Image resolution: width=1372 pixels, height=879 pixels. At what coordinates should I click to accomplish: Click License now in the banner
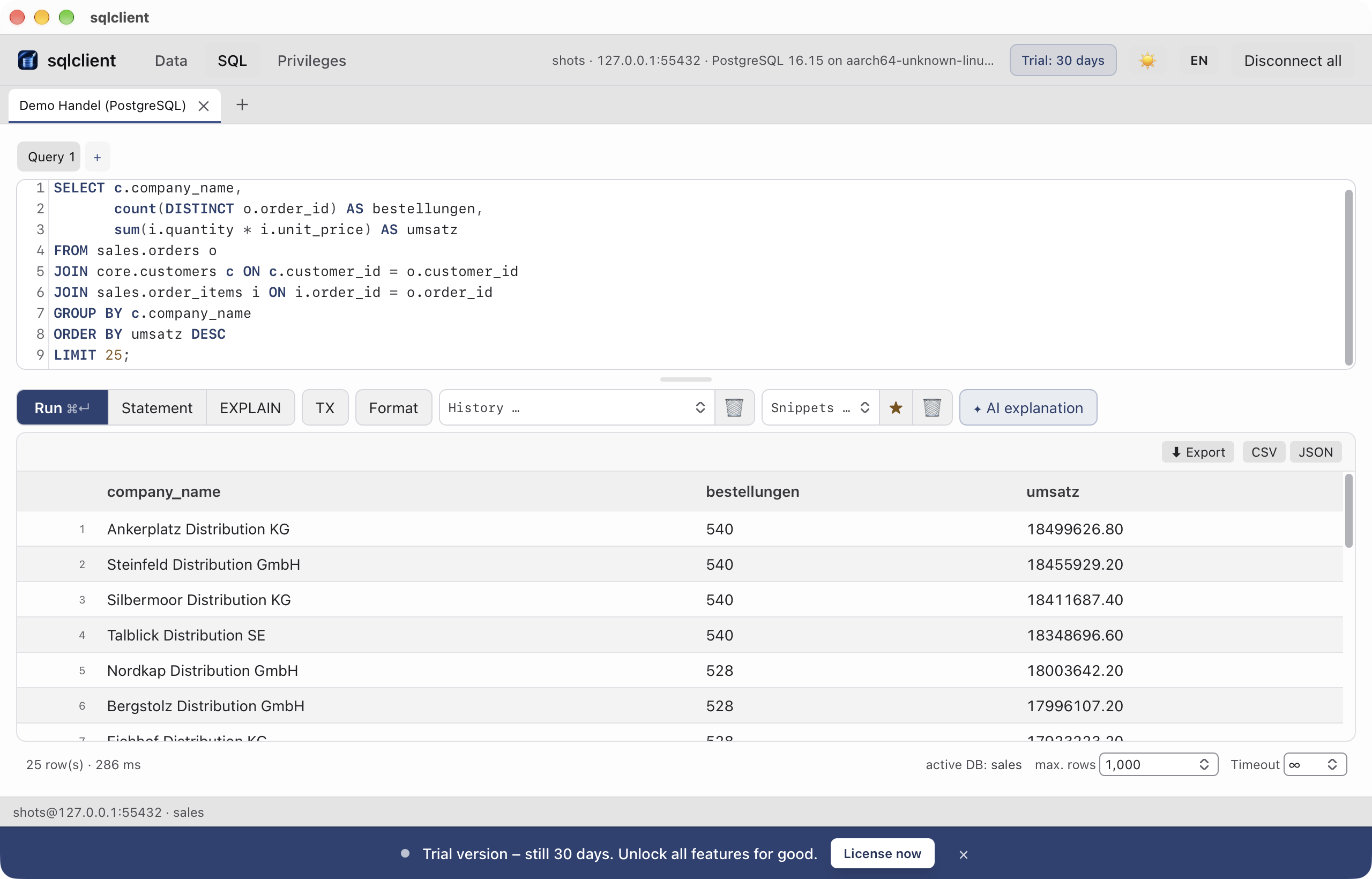pyautogui.click(x=882, y=853)
